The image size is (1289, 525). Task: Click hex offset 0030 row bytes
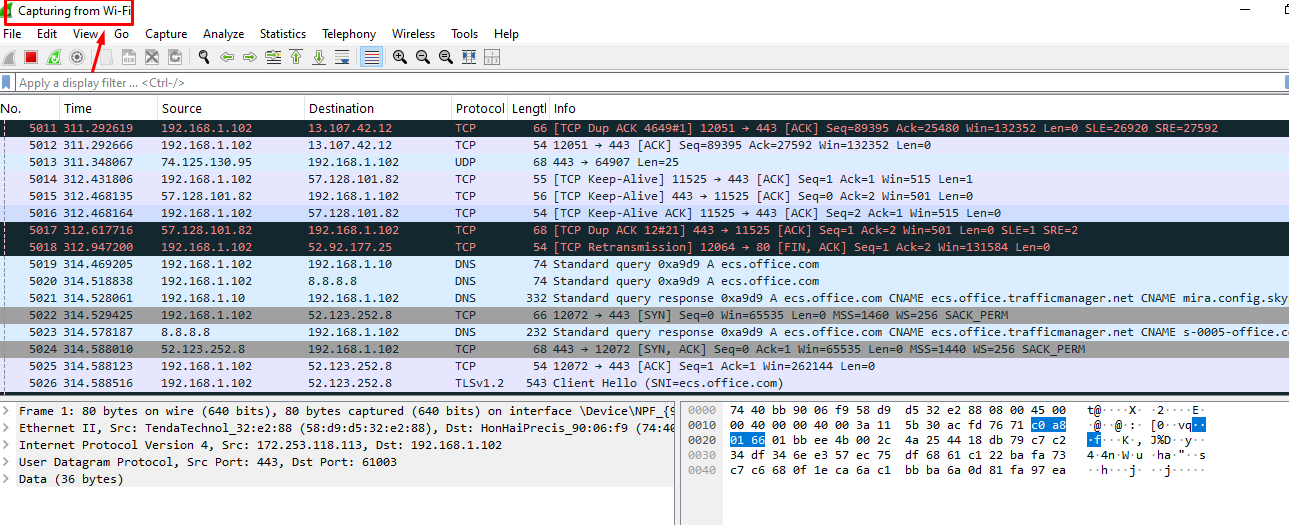pyautogui.click(x=898, y=454)
